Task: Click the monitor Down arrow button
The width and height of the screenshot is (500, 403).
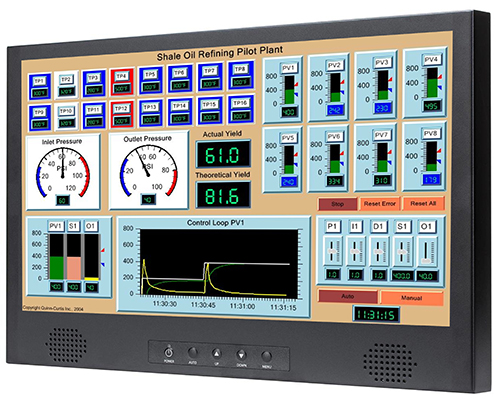Action: pyautogui.click(x=241, y=355)
